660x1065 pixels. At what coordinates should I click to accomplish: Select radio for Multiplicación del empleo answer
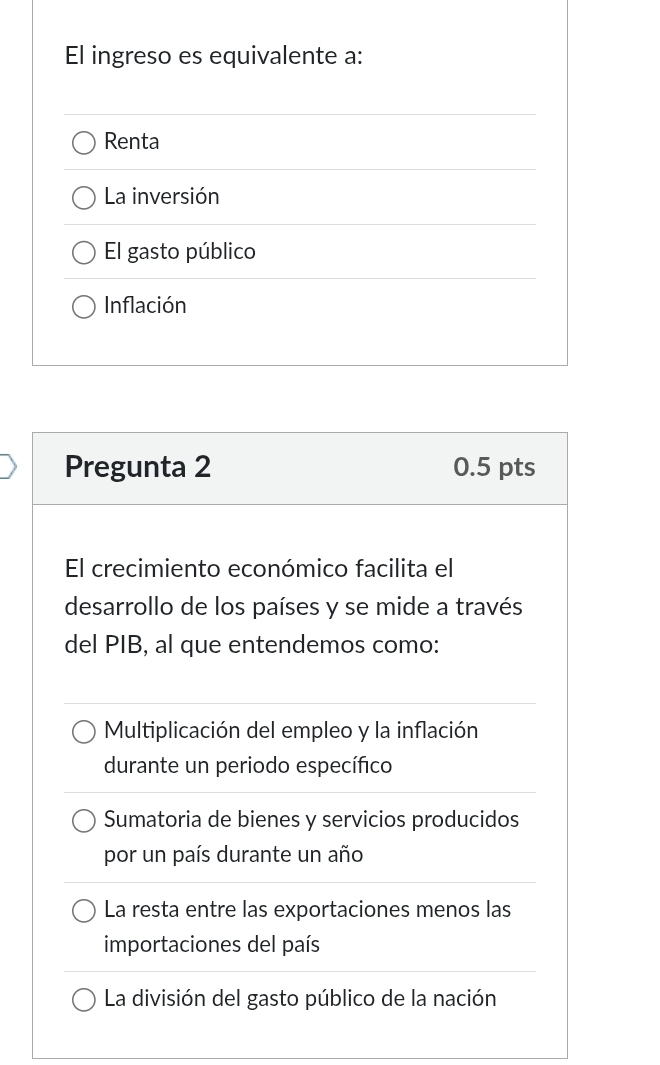coord(84,732)
